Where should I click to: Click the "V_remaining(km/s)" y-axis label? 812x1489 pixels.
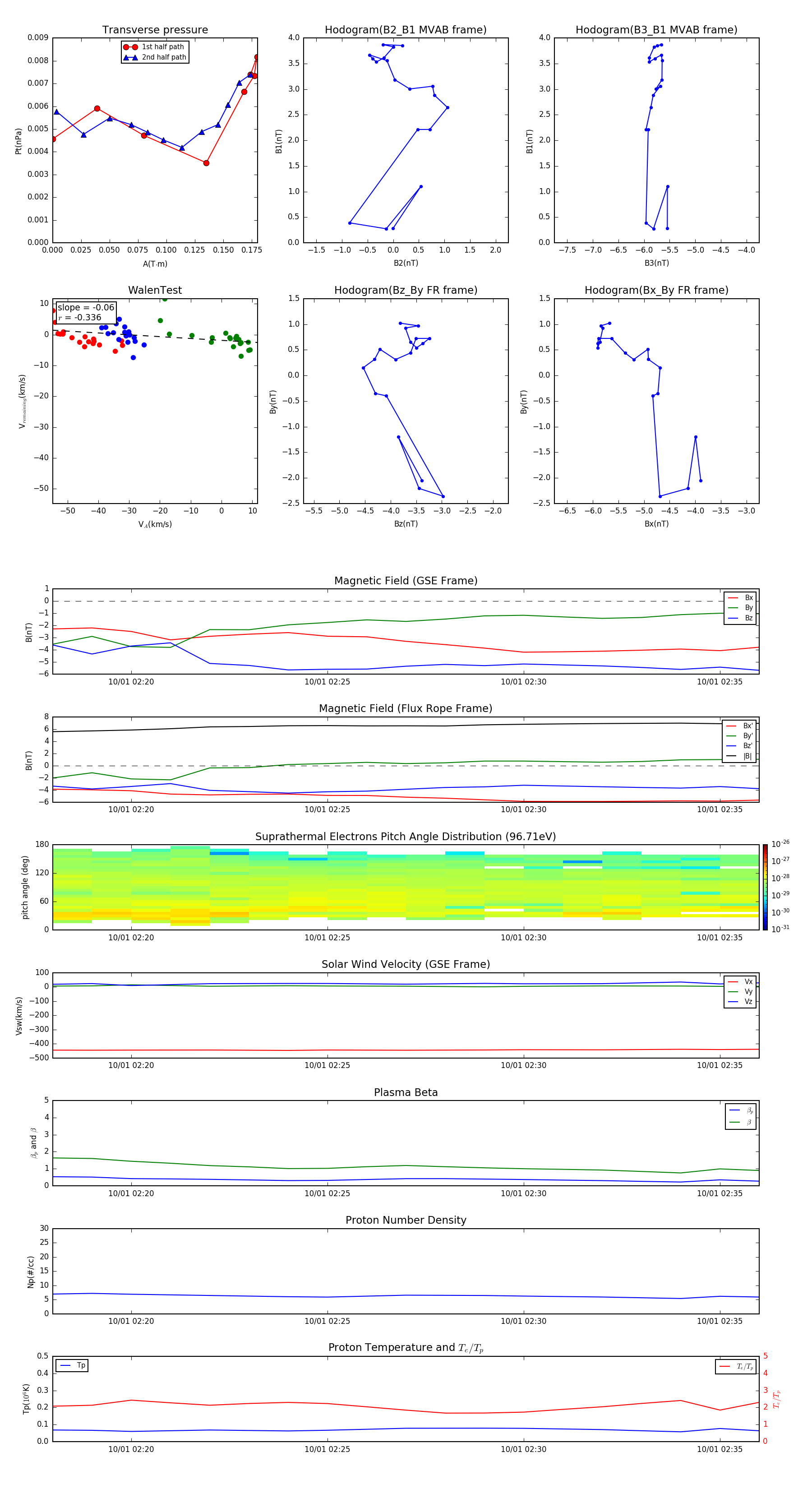coord(22,401)
